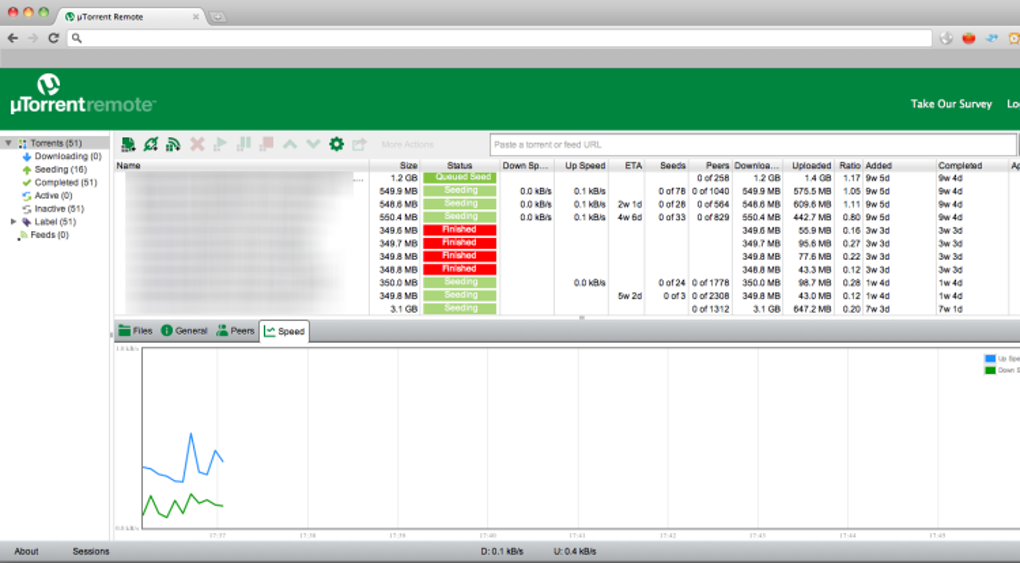
Task: Click the 0 of 2308 peers cell
Action: pyautogui.click(x=710, y=296)
